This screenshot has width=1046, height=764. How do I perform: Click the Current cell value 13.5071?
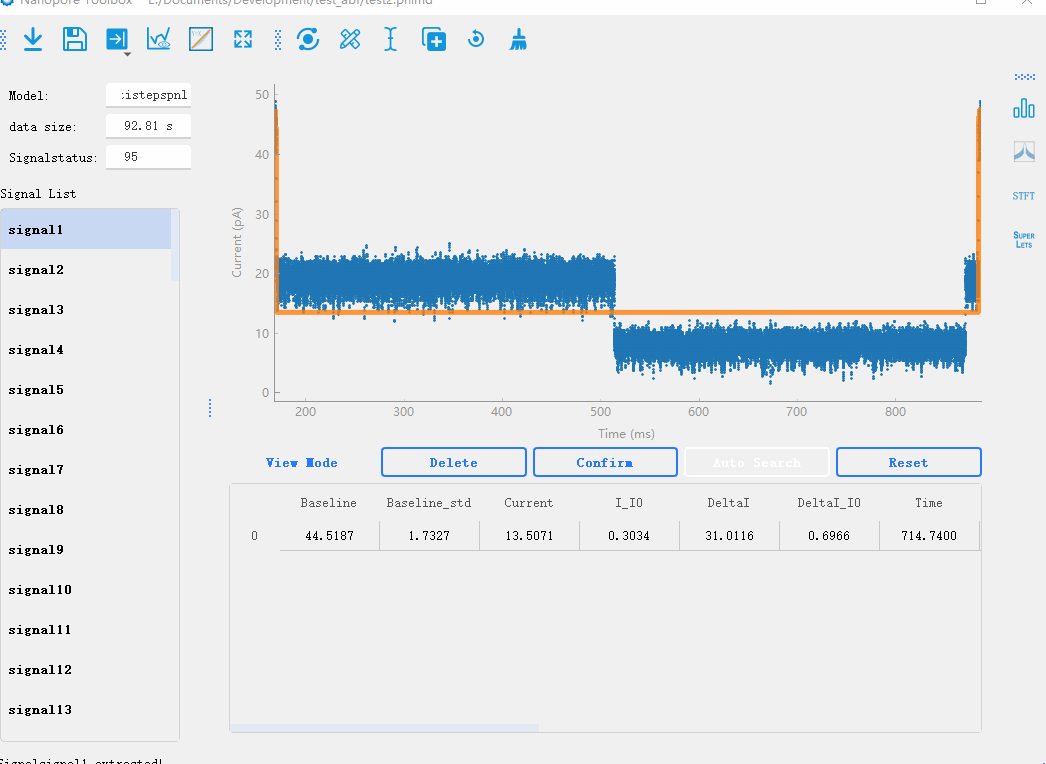click(x=530, y=536)
